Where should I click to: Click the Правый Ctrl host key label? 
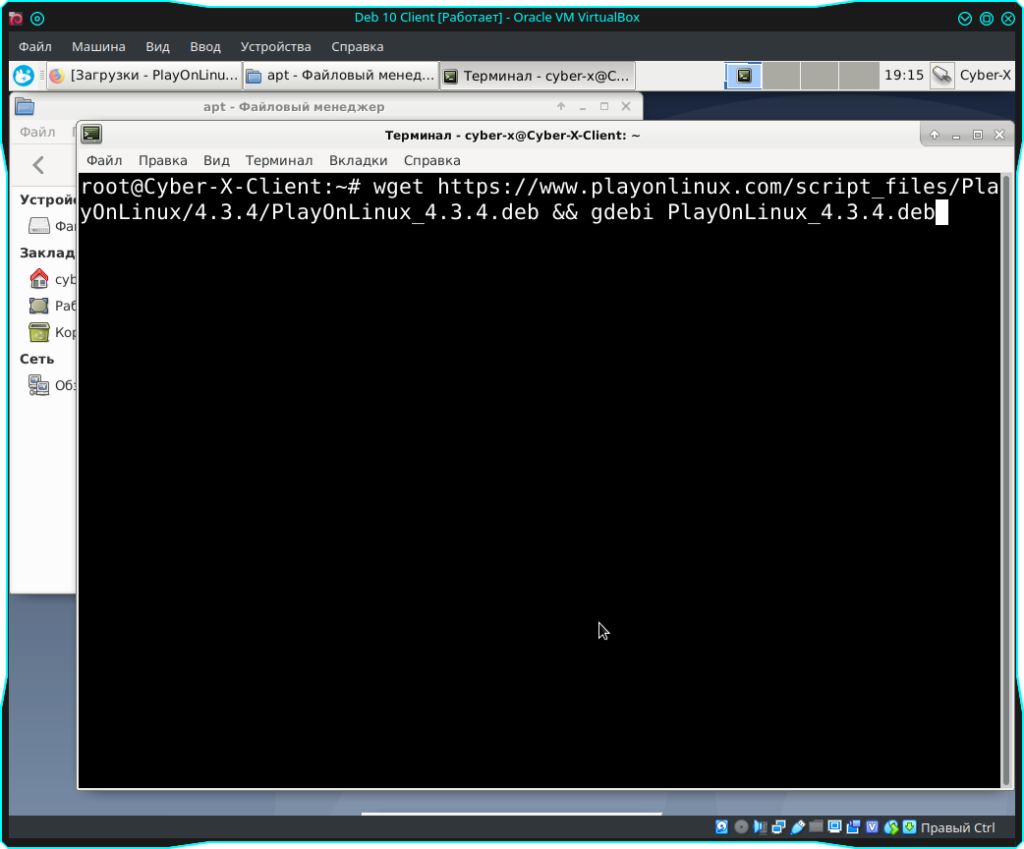[958, 827]
